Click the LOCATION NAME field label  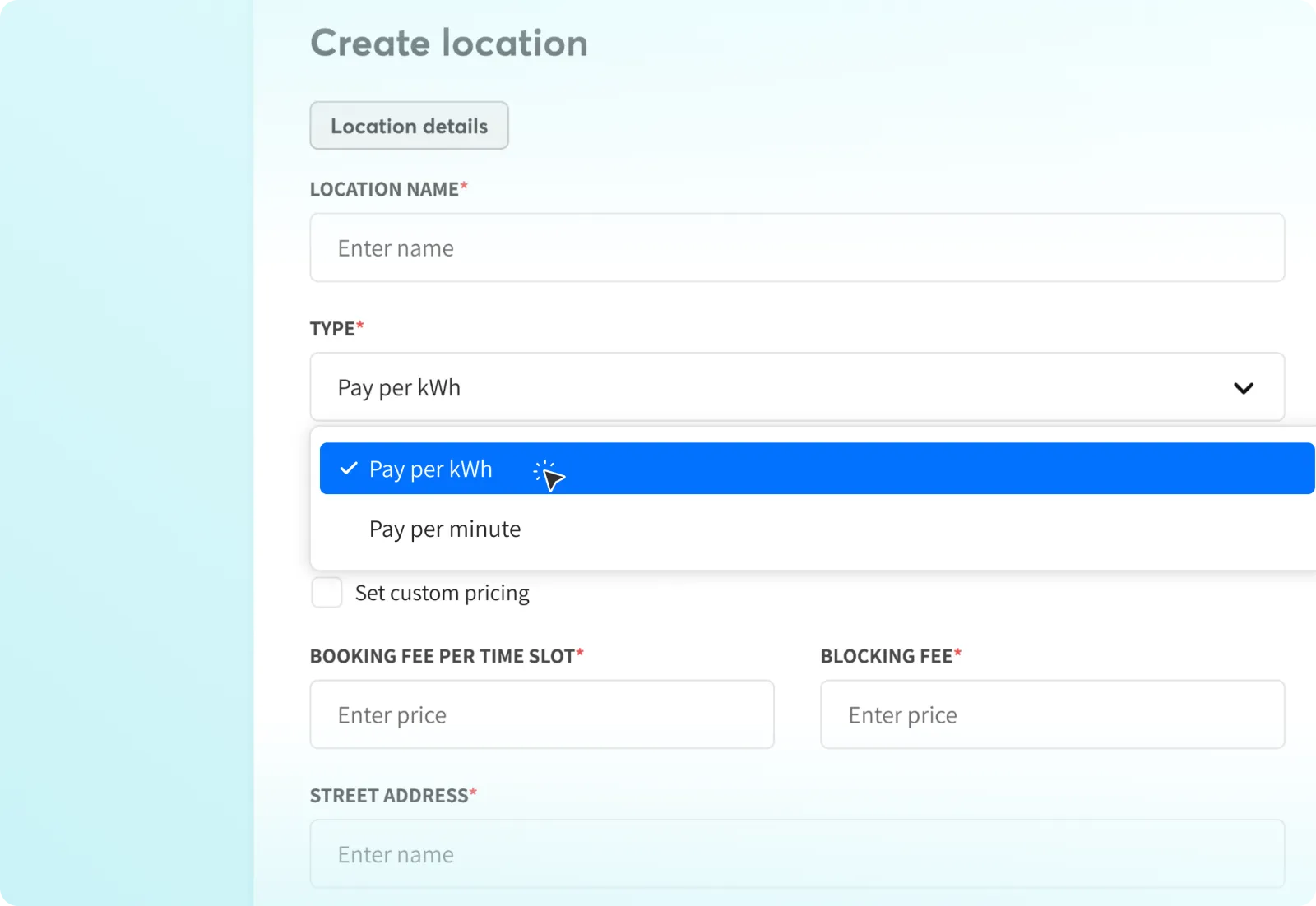pos(384,189)
